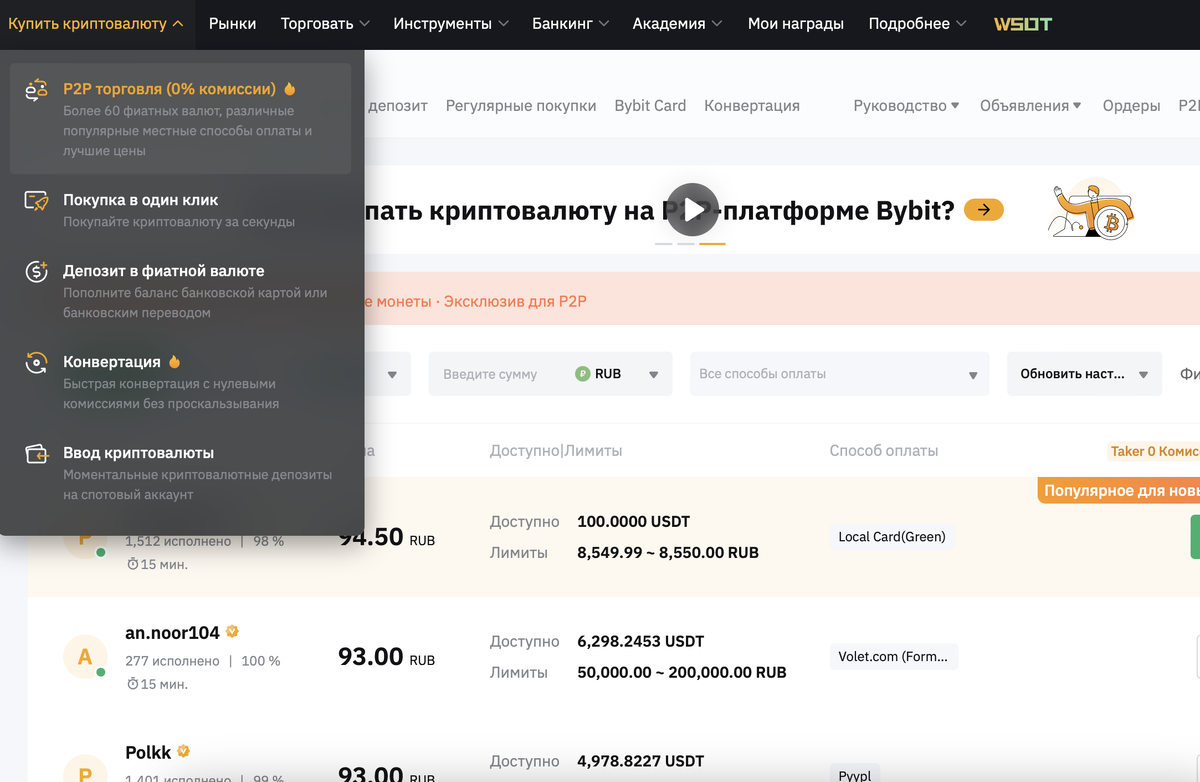Click the fire icon beside Конвертация
1200x782 pixels.
point(175,362)
